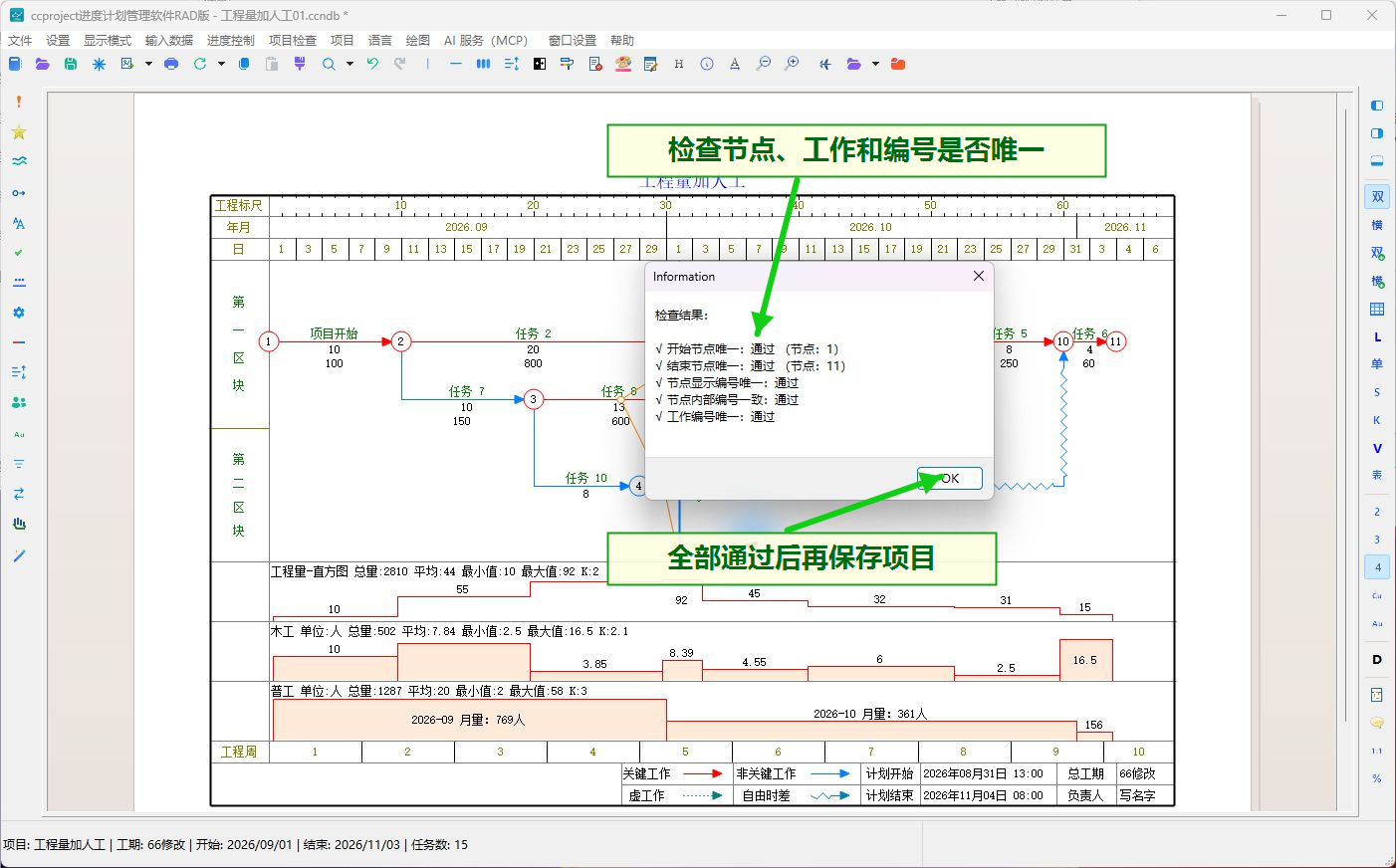1396x868 pixels.
Task: Open the 项目检查 menu
Action: click(293, 41)
